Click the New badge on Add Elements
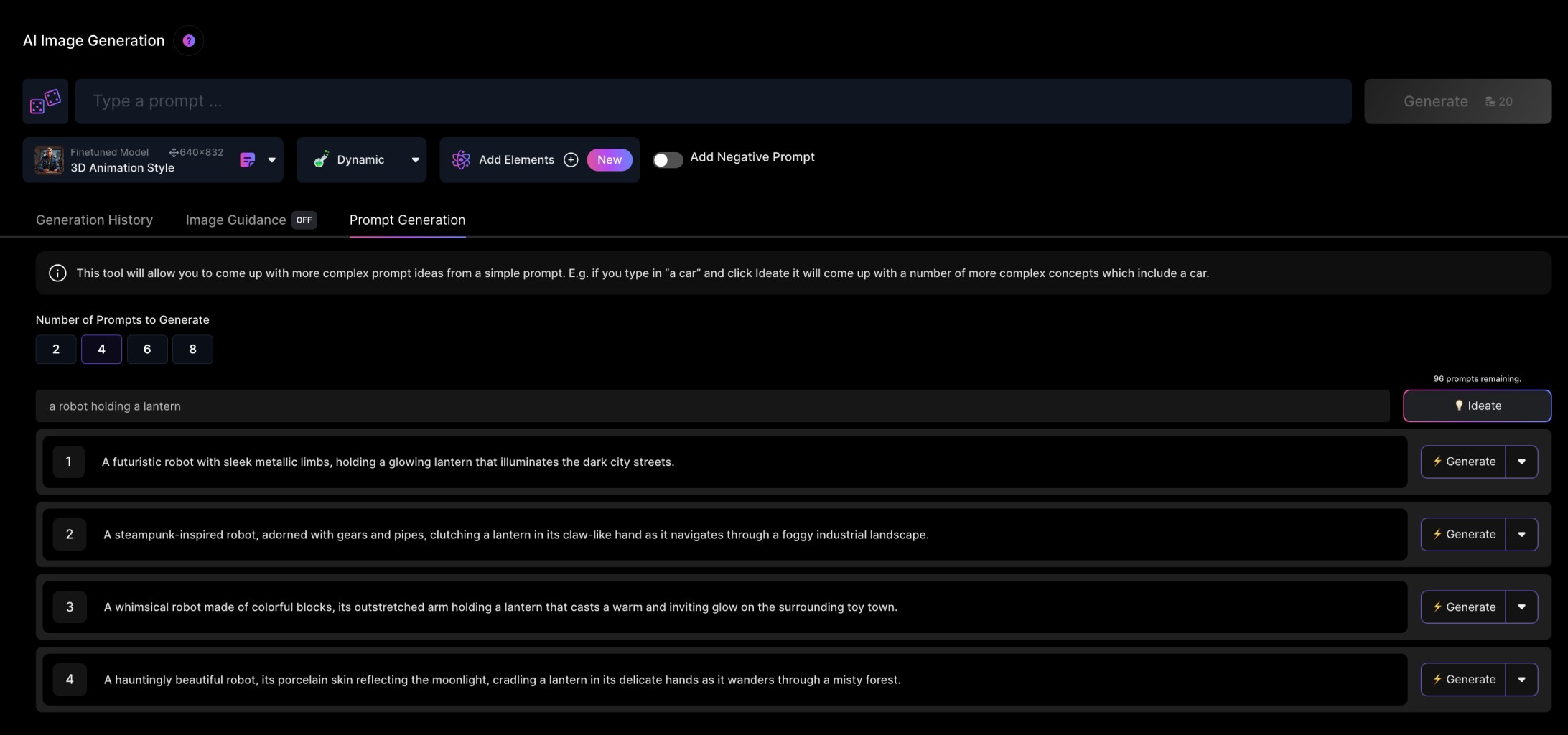This screenshot has width=1568, height=735. [610, 160]
